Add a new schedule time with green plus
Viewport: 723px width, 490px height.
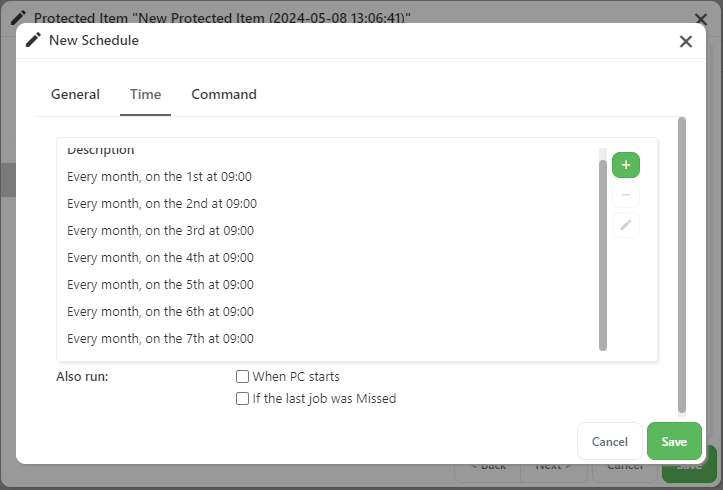(626, 165)
